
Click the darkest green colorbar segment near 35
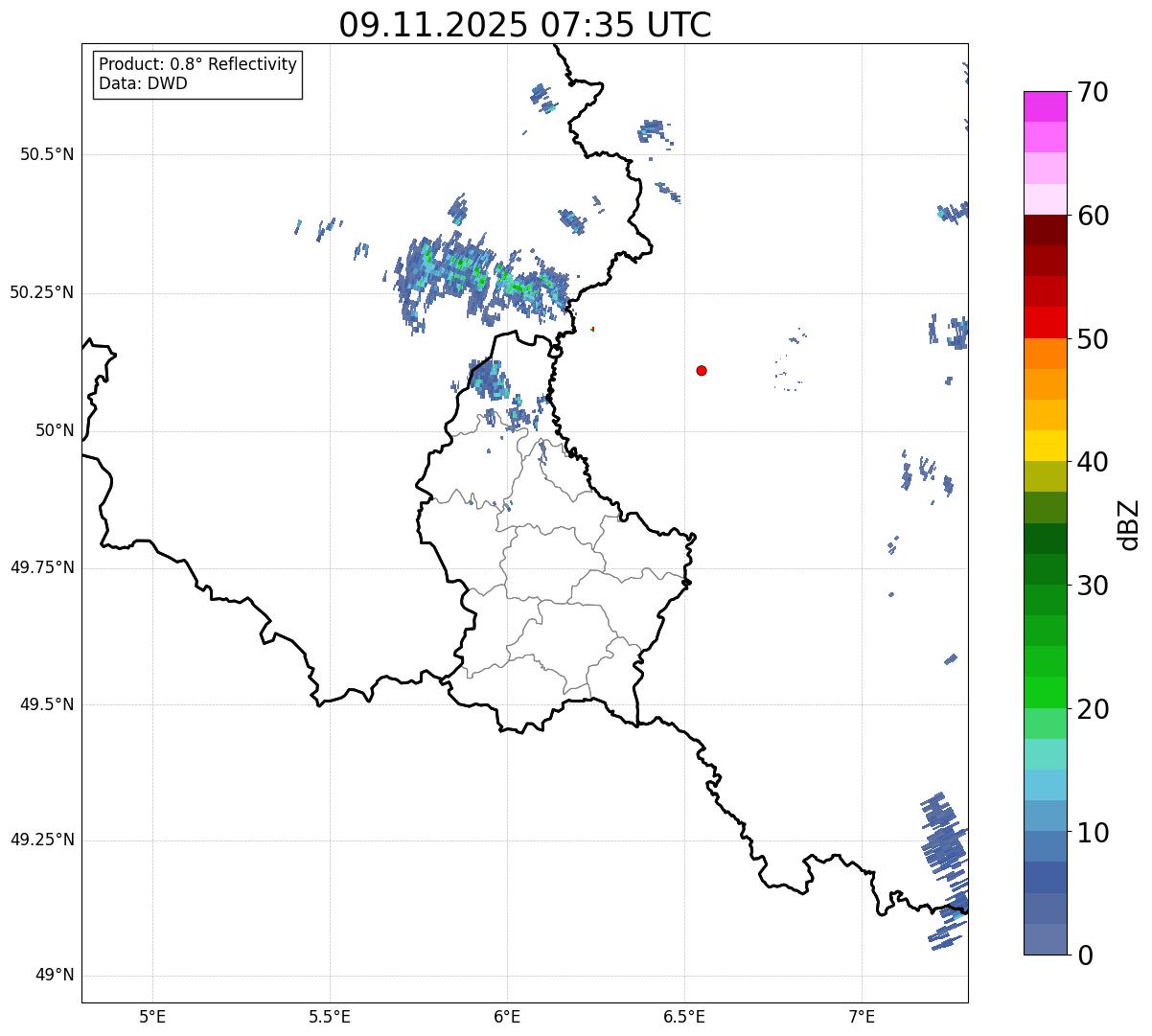1045,539
